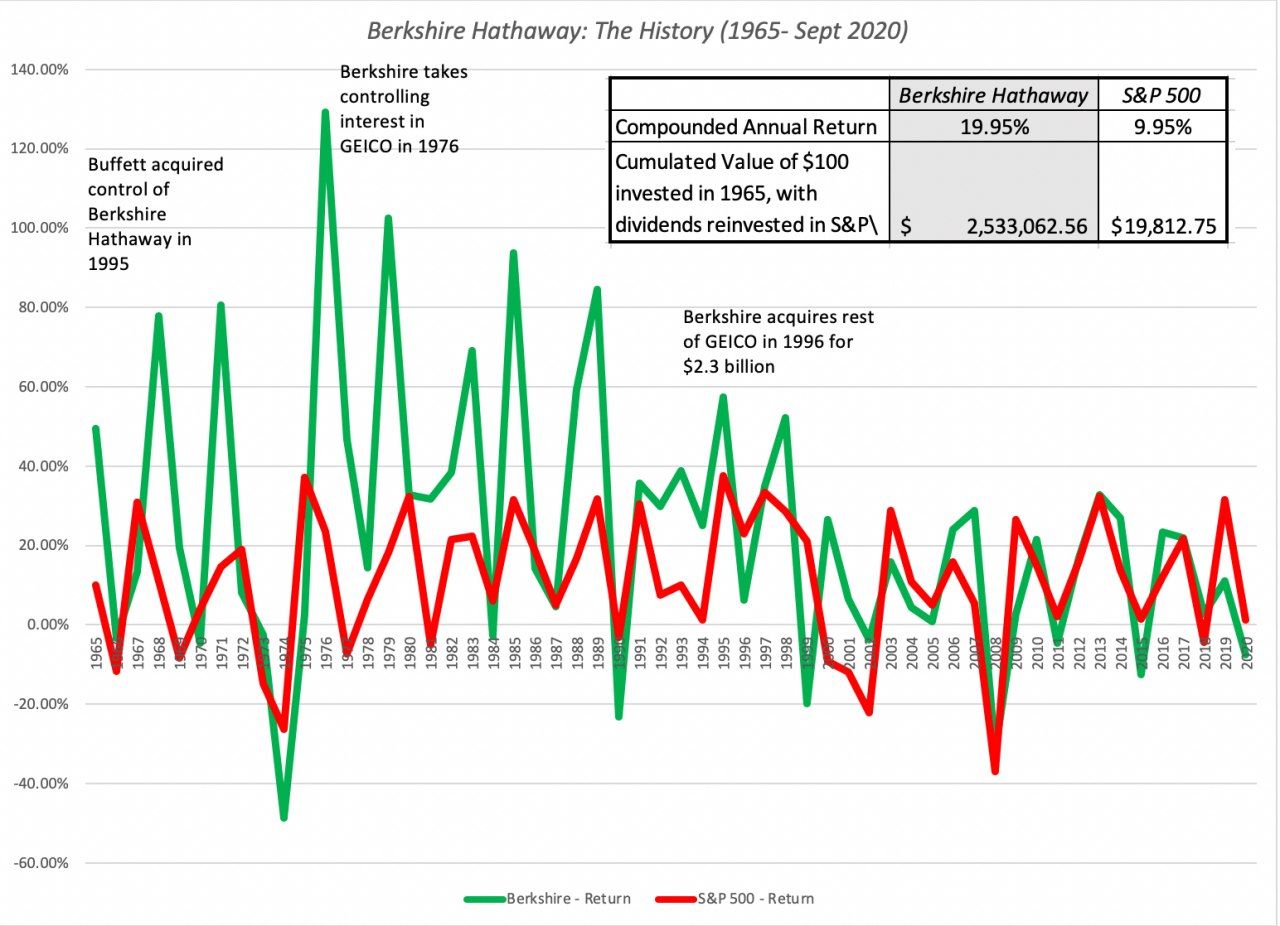Click the -40.00% y-axis label
This screenshot has width=1280, height=926.
pos(40,784)
